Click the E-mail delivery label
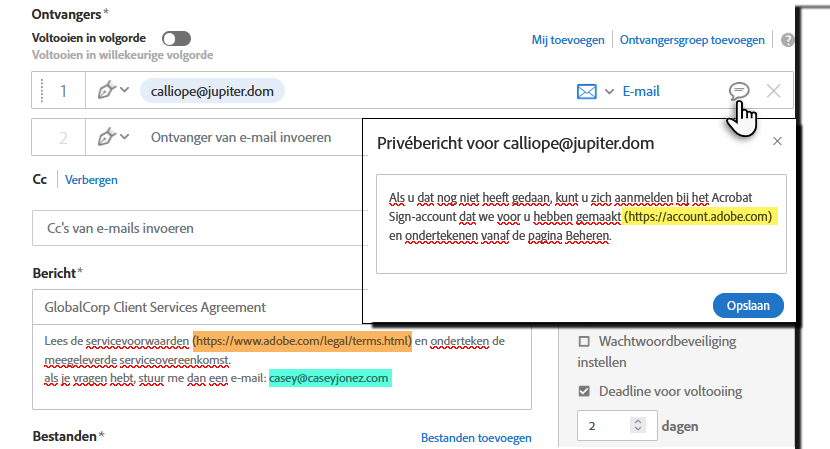Screen dimensions: 830x449 pos(641,92)
